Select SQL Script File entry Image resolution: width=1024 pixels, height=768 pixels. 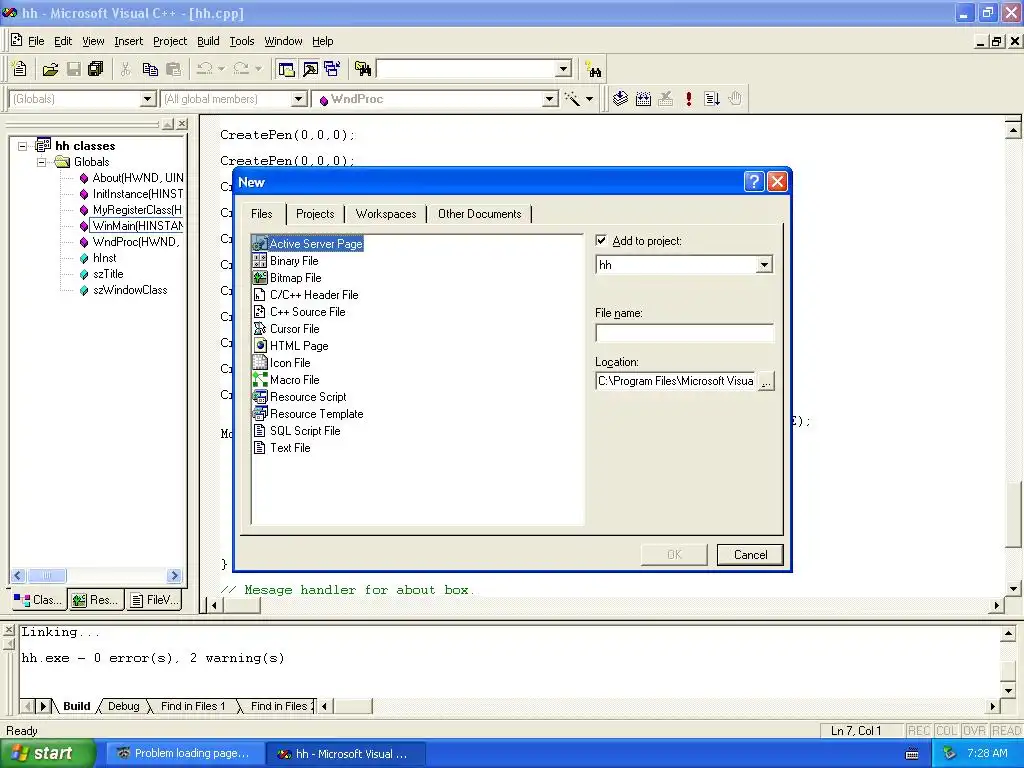(297, 430)
